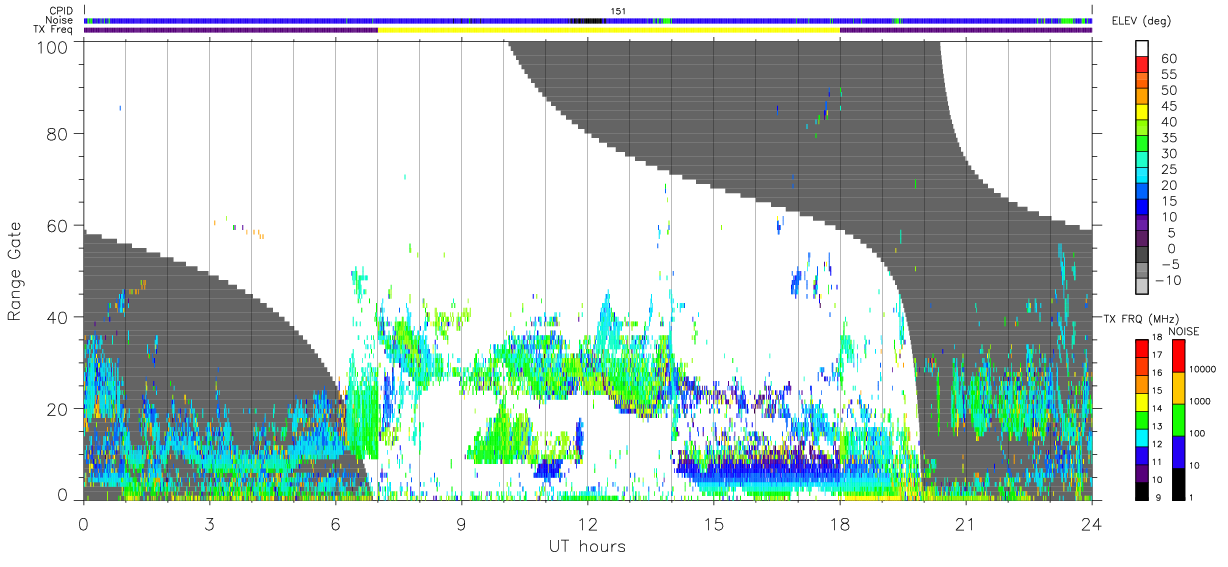Click the '151' CPID value text
Image resolution: width=1228 pixels, height=567 pixels.
(x=616, y=11)
